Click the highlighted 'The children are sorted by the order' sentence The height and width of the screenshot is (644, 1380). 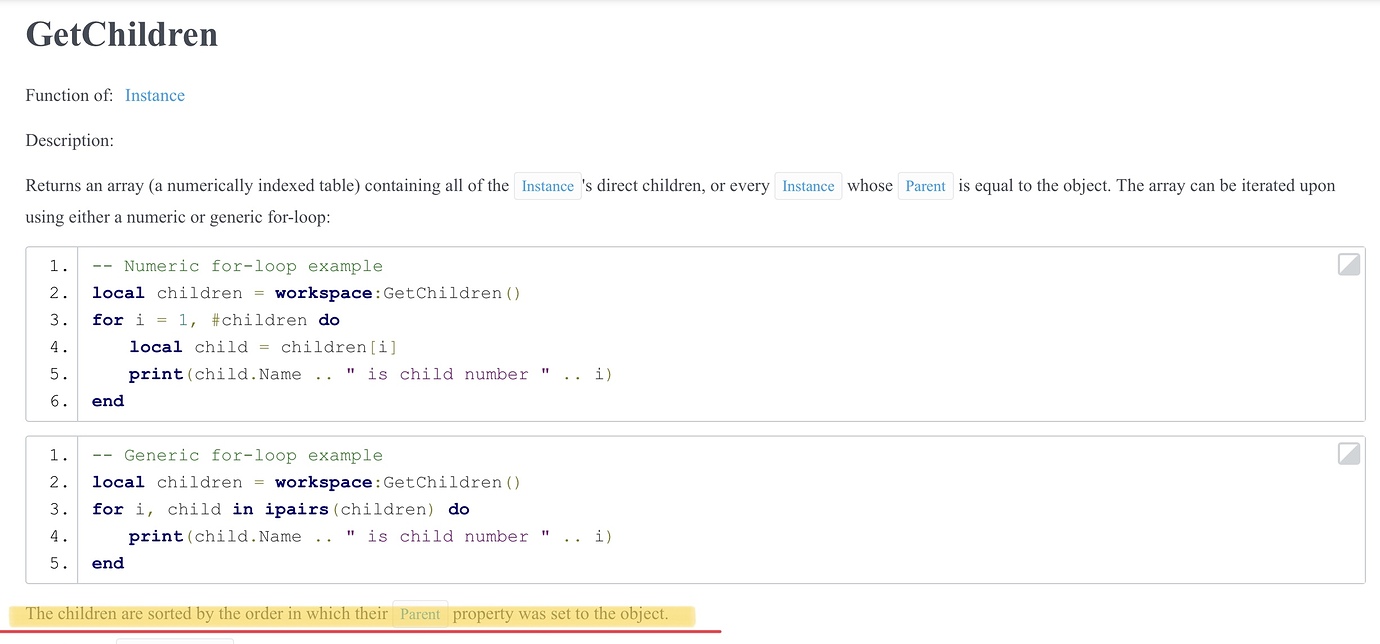[x=347, y=614]
